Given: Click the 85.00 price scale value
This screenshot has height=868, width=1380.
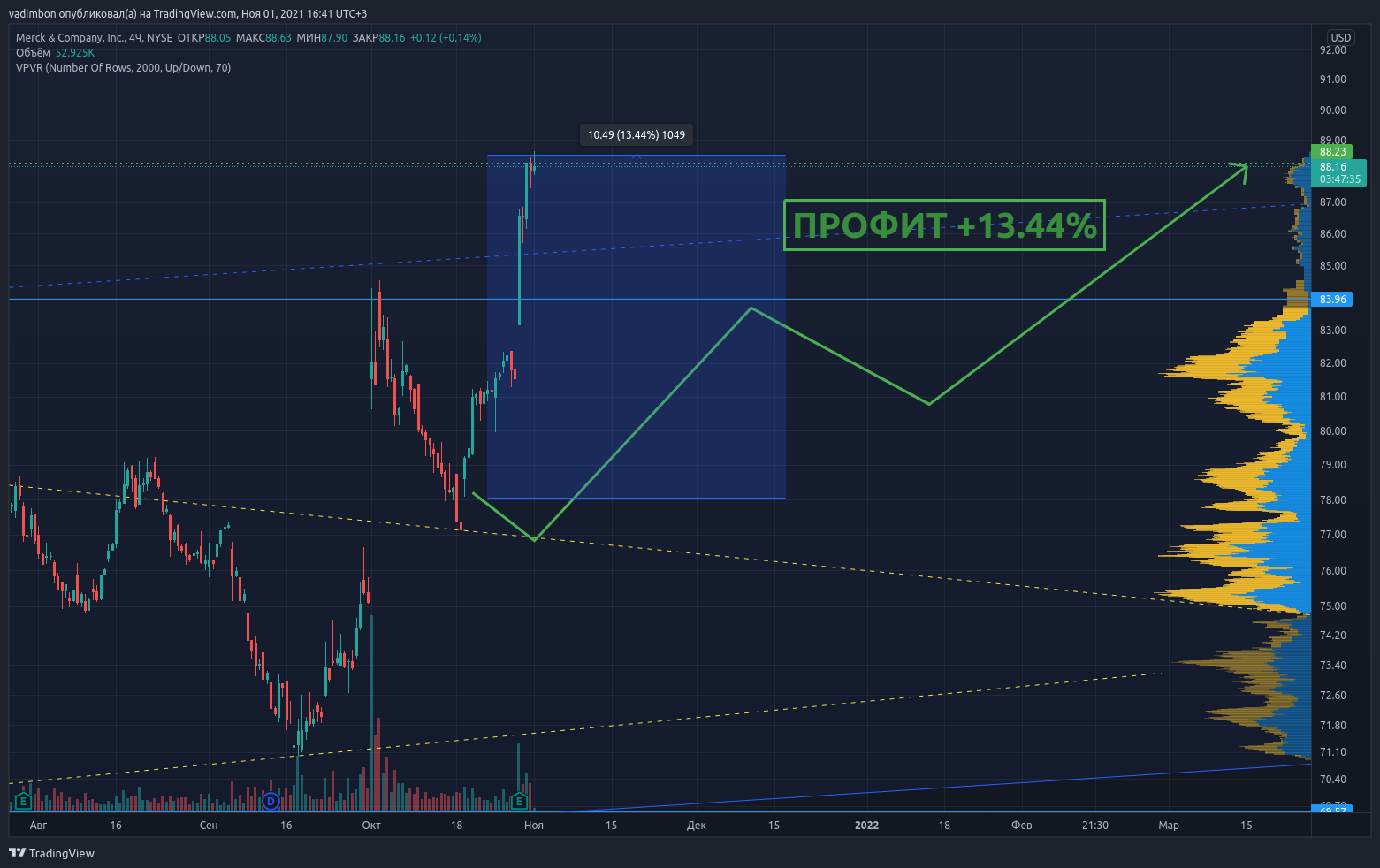Looking at the screenshot, I should [x=1333, y=266].
